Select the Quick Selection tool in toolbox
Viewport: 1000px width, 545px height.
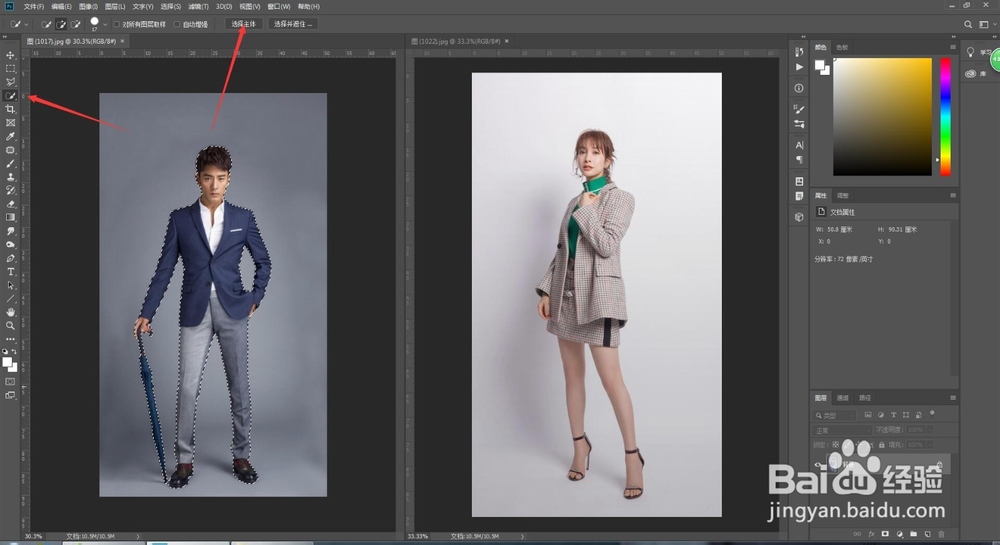[10, 96]
